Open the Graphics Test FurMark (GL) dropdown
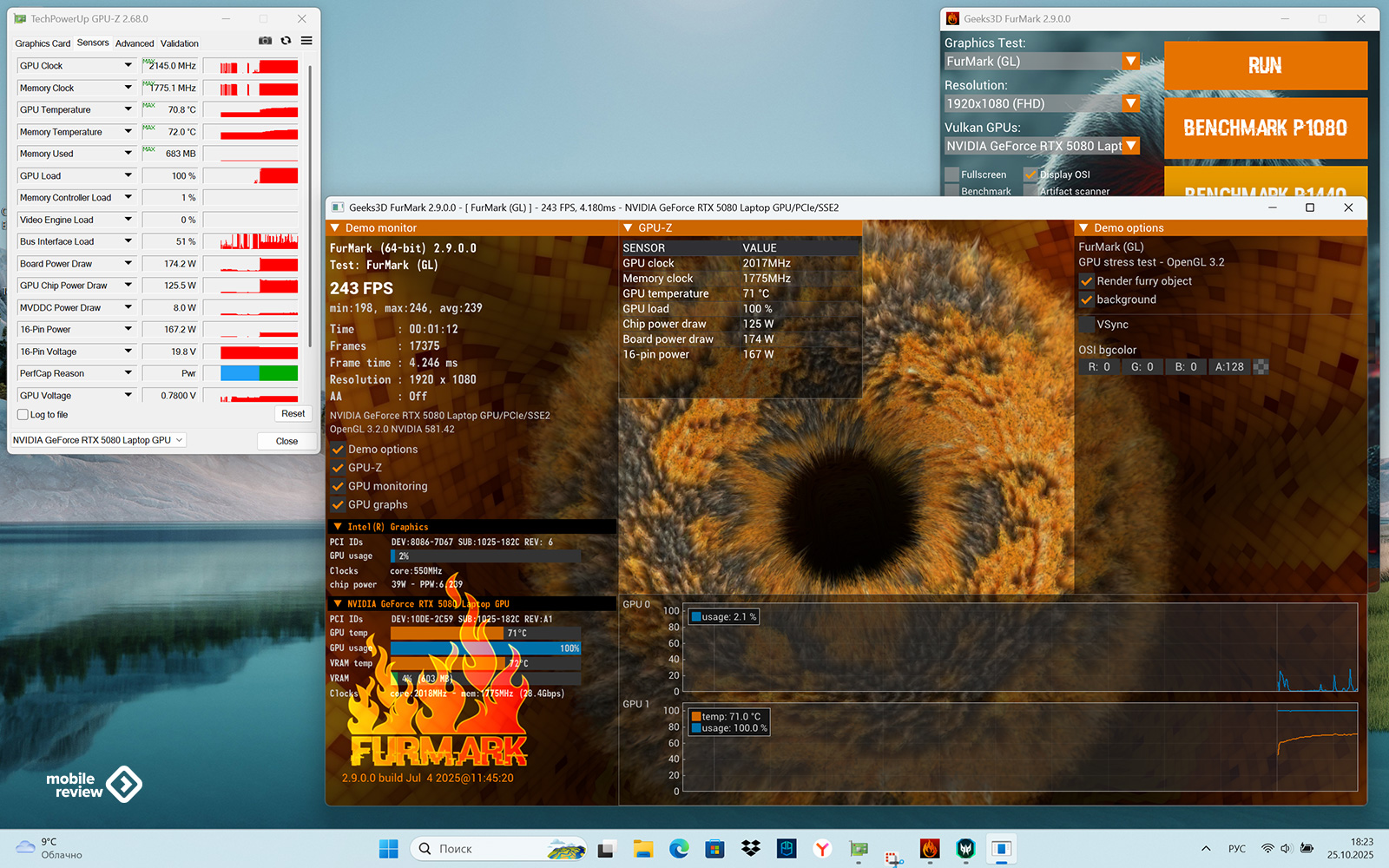The image size is (1389, 868). coord(1130,61)
